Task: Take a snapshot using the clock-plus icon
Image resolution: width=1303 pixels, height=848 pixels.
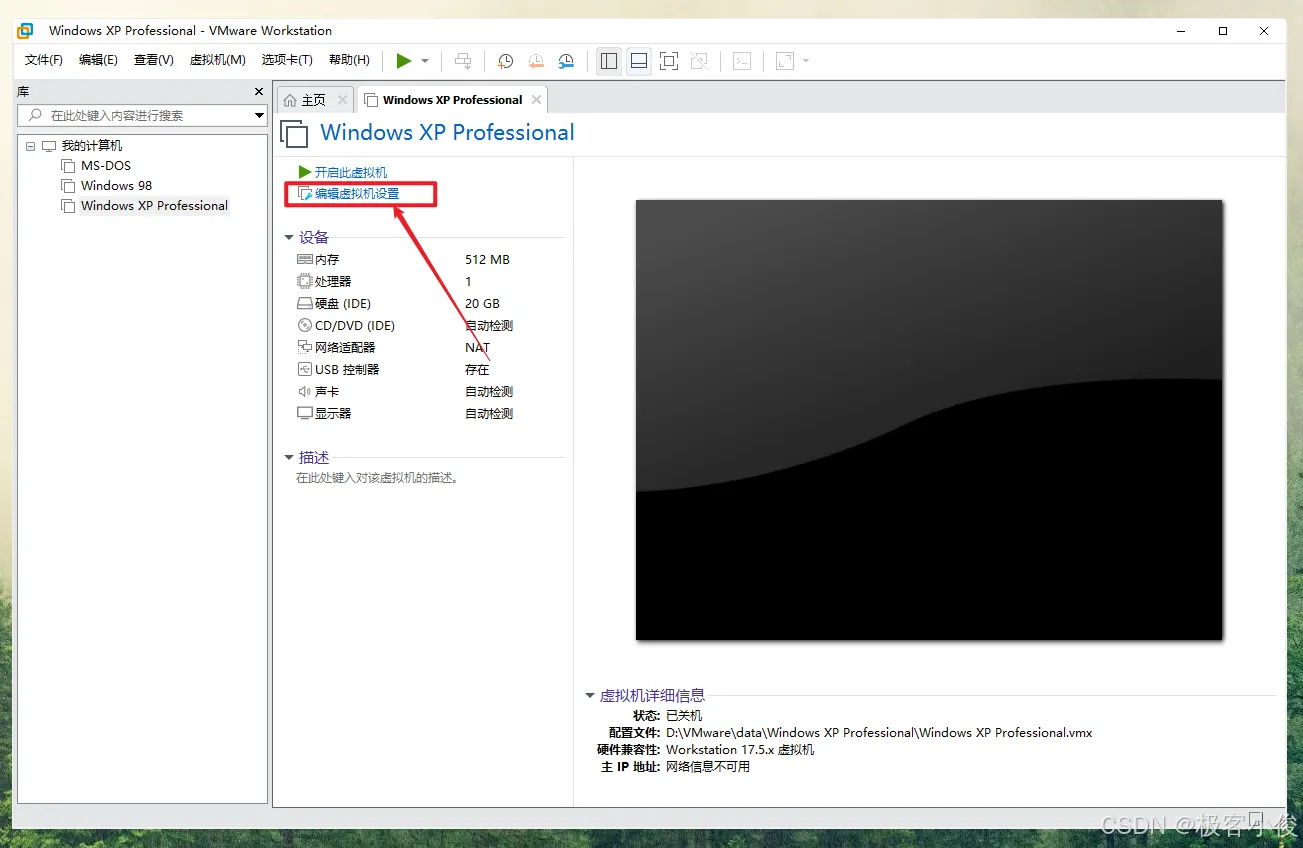Action: pyautogui.click(x=506, y=61)
